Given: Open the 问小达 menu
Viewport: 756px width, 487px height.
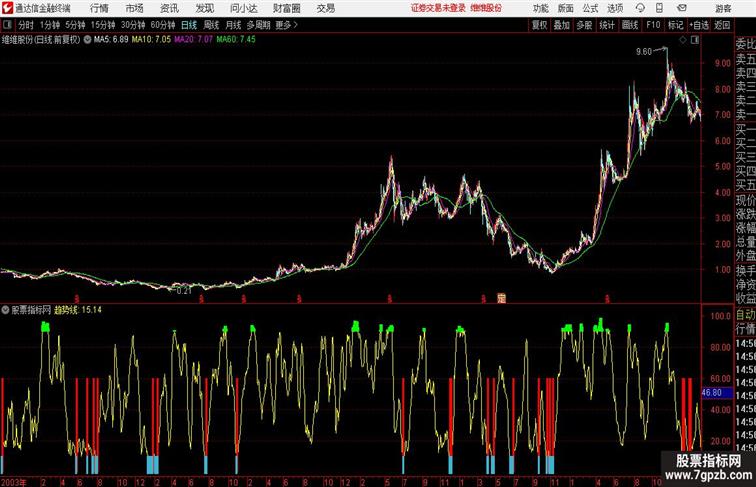Looking at the screenshot, I should pyautogui.click(x=243, y=8).
